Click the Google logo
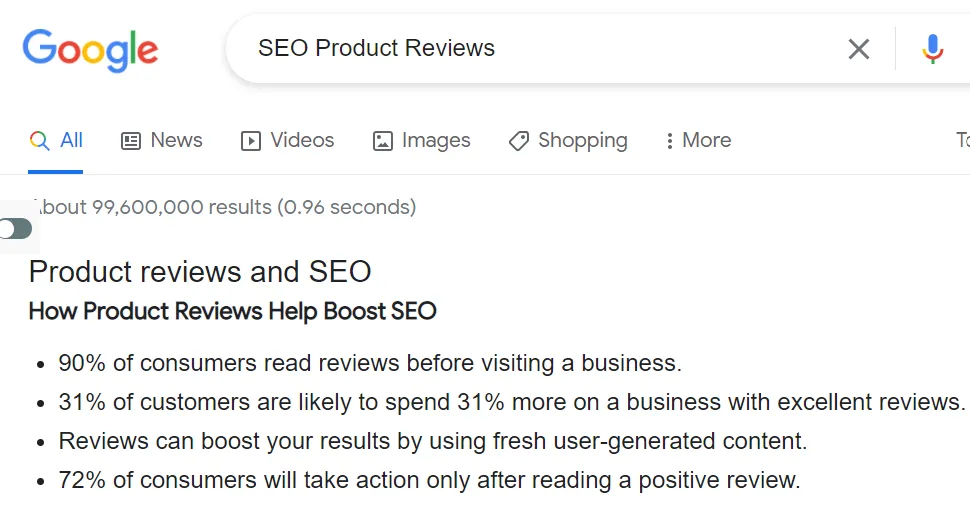This screenshot has width=970, height=507. coord(90,49)
